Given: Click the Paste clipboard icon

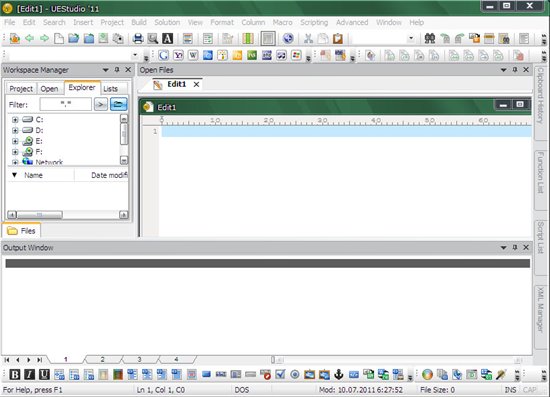Looking at the screenshot, I should pyautogui.click(x=338, y=38).
